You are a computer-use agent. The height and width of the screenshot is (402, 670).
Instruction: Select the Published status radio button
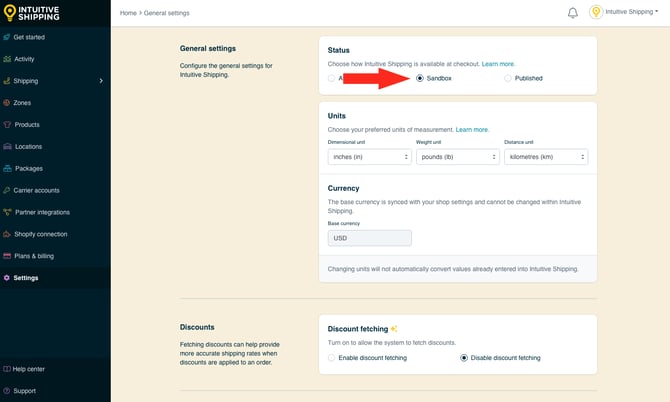pos(508,78)
